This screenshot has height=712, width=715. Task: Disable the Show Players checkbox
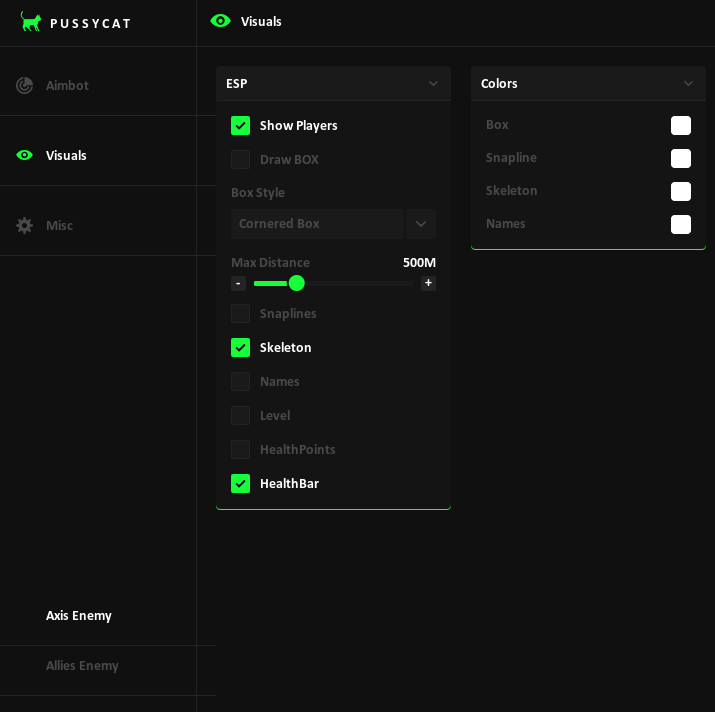point(241,126)
